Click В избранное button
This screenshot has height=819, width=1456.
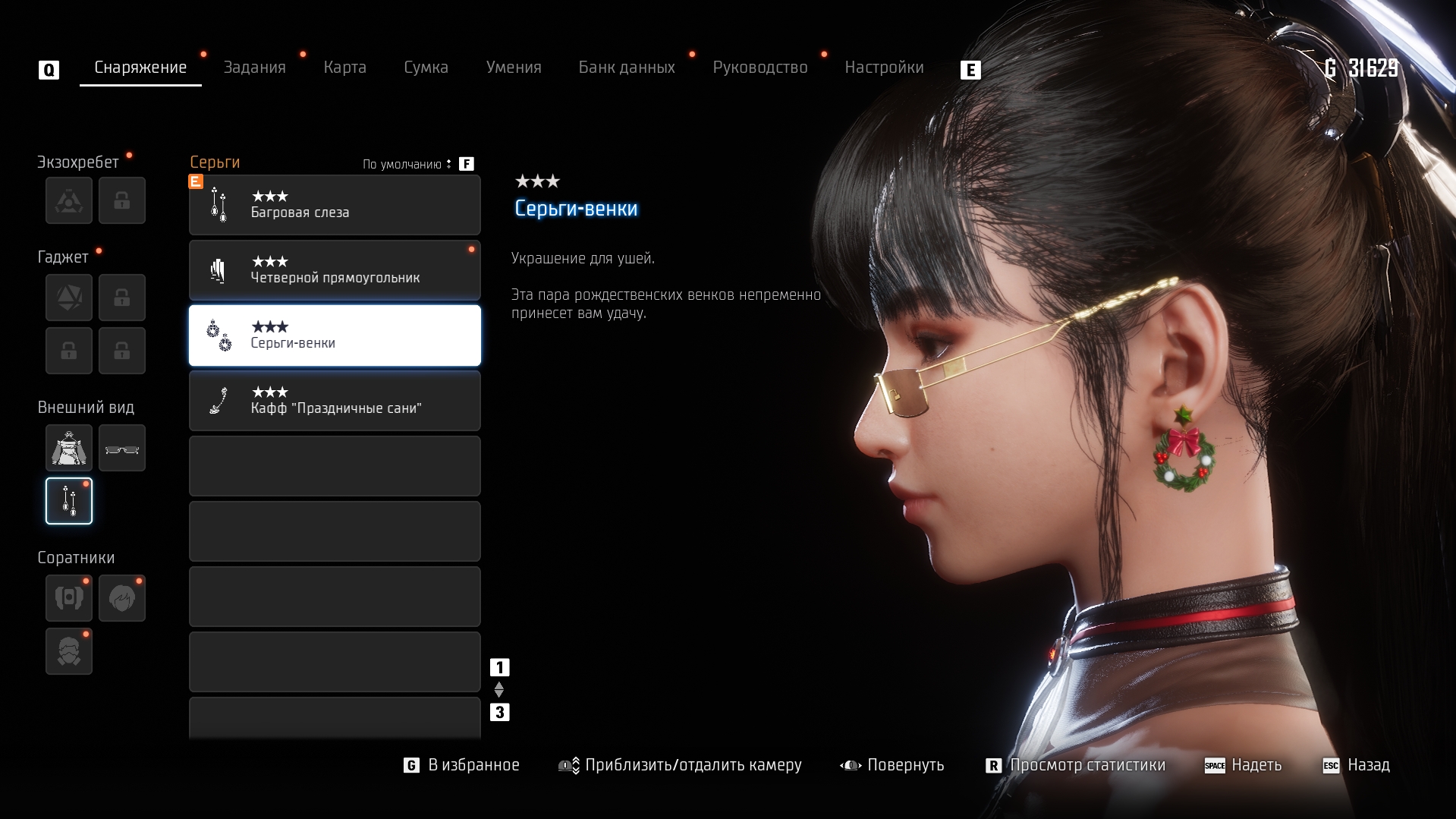(461, 765)
